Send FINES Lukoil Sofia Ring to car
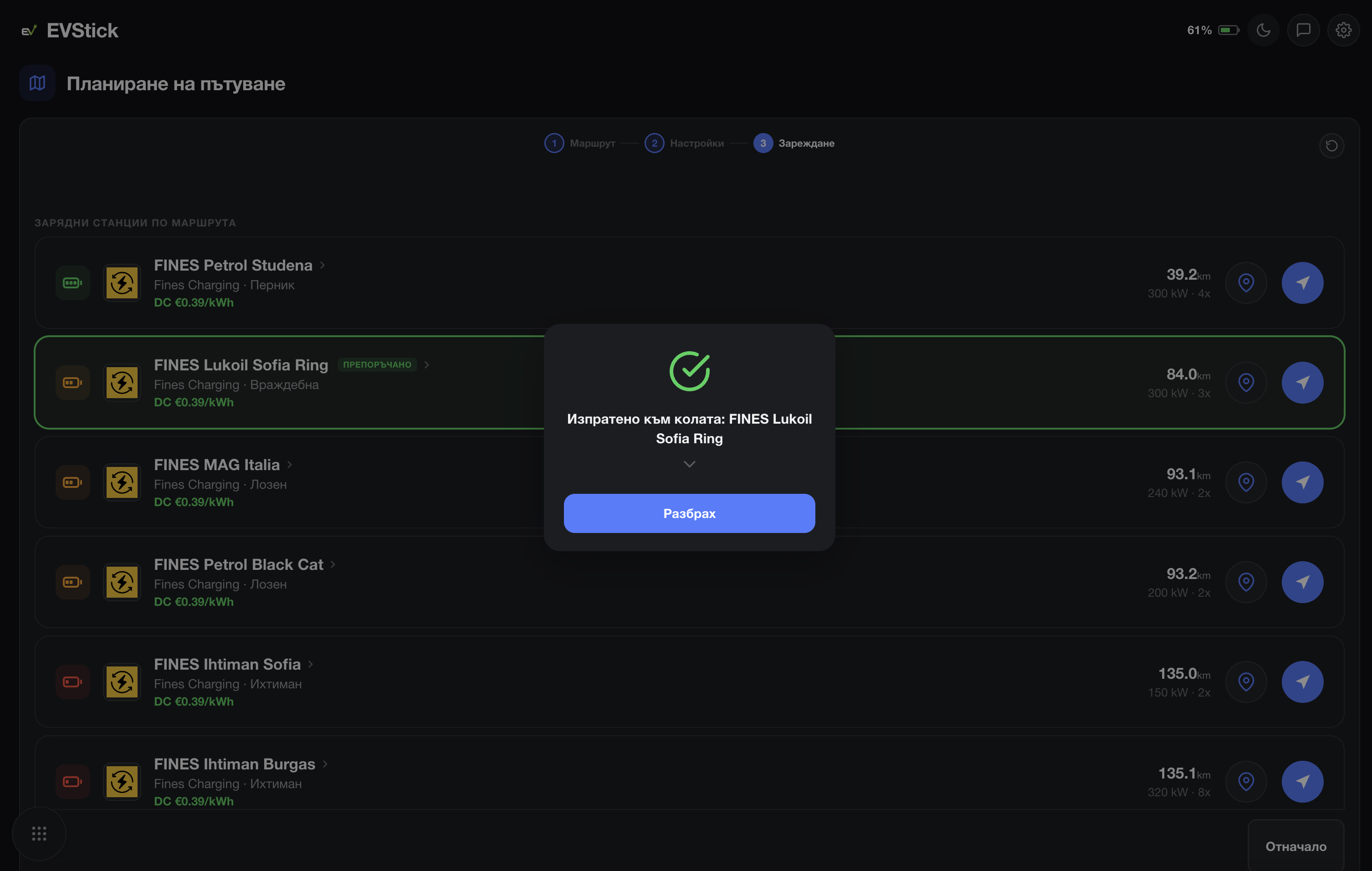This screenshot has height=871, width=1372. [1302, 382]
